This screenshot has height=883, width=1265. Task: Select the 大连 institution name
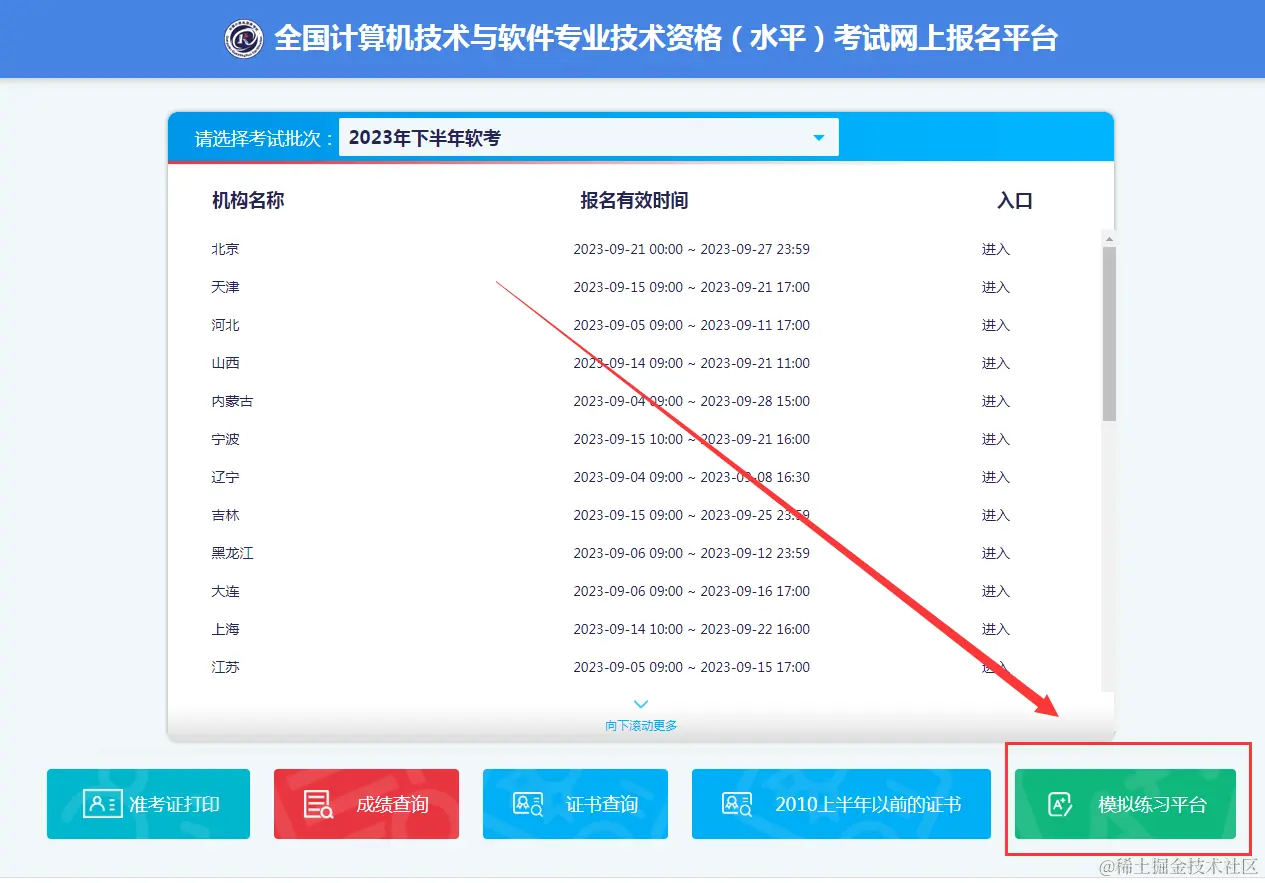pos(225,591)
